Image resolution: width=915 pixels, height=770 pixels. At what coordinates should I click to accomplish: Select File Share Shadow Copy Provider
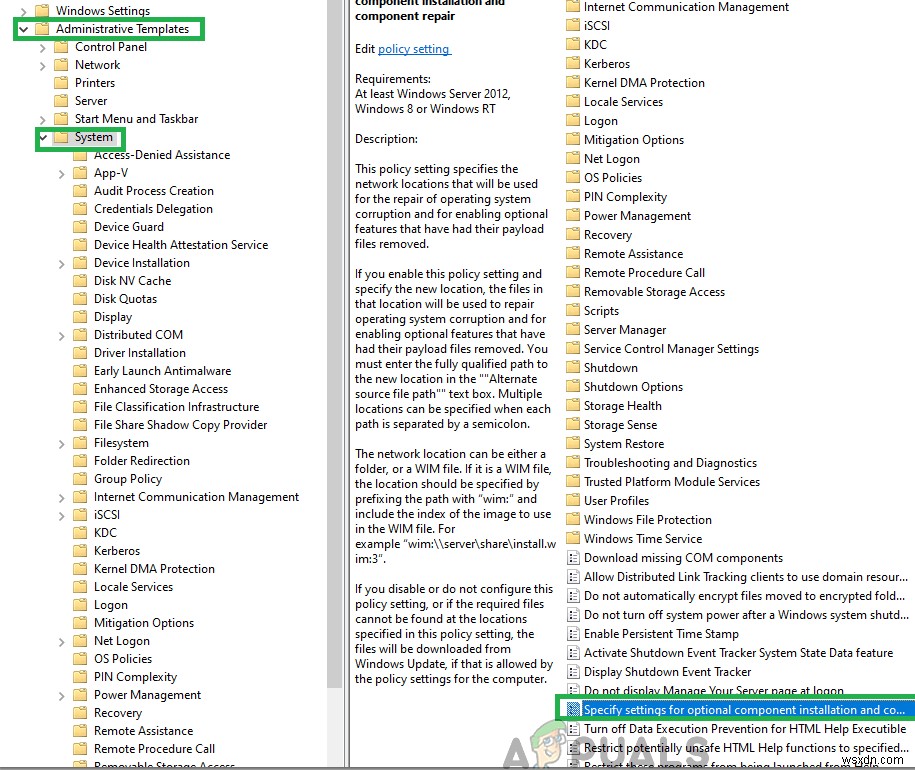[180, 425]
